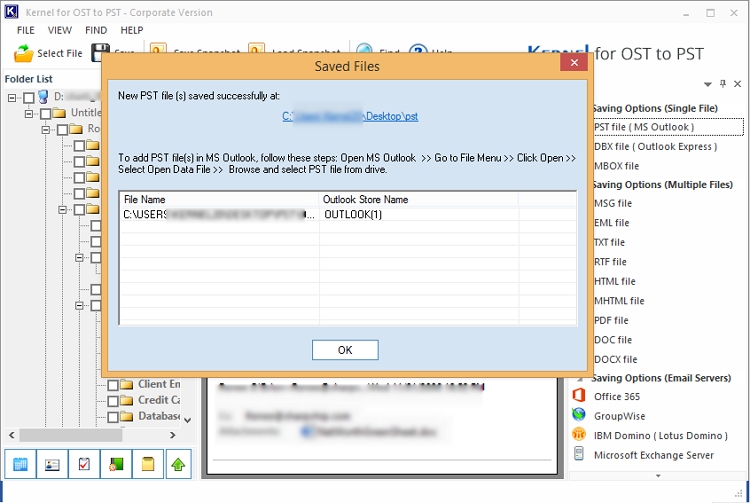Click the D: drive computer icon in tree
The width and height of the screenshot is (750, 503).
point(43,97)
